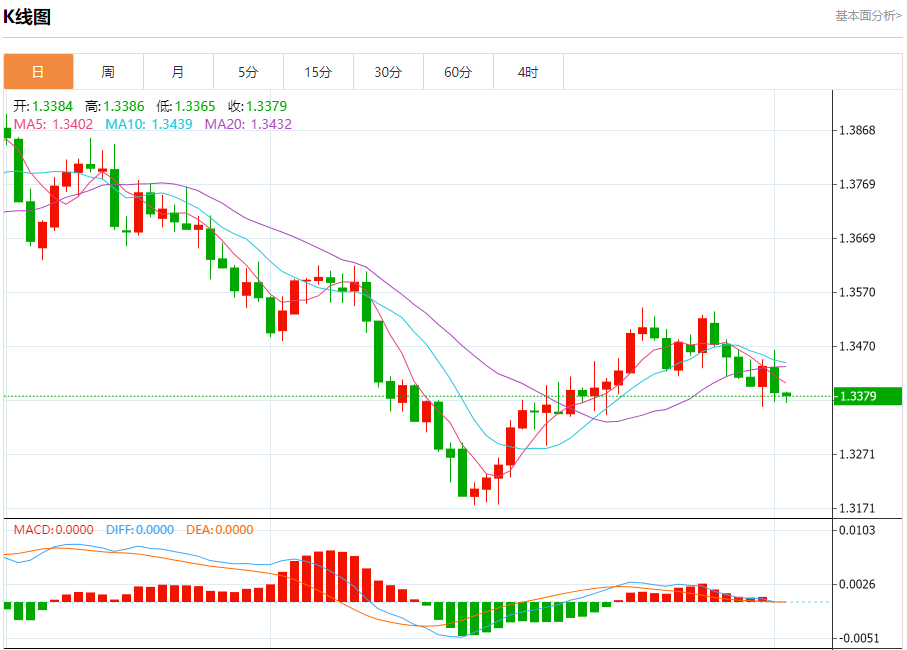Click the 0.0103 MACD axis label

point(857,530)
